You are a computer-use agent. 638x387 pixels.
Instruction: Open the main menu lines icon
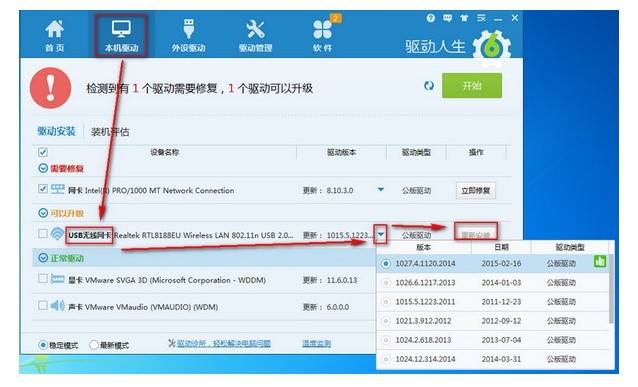(481, 18)
